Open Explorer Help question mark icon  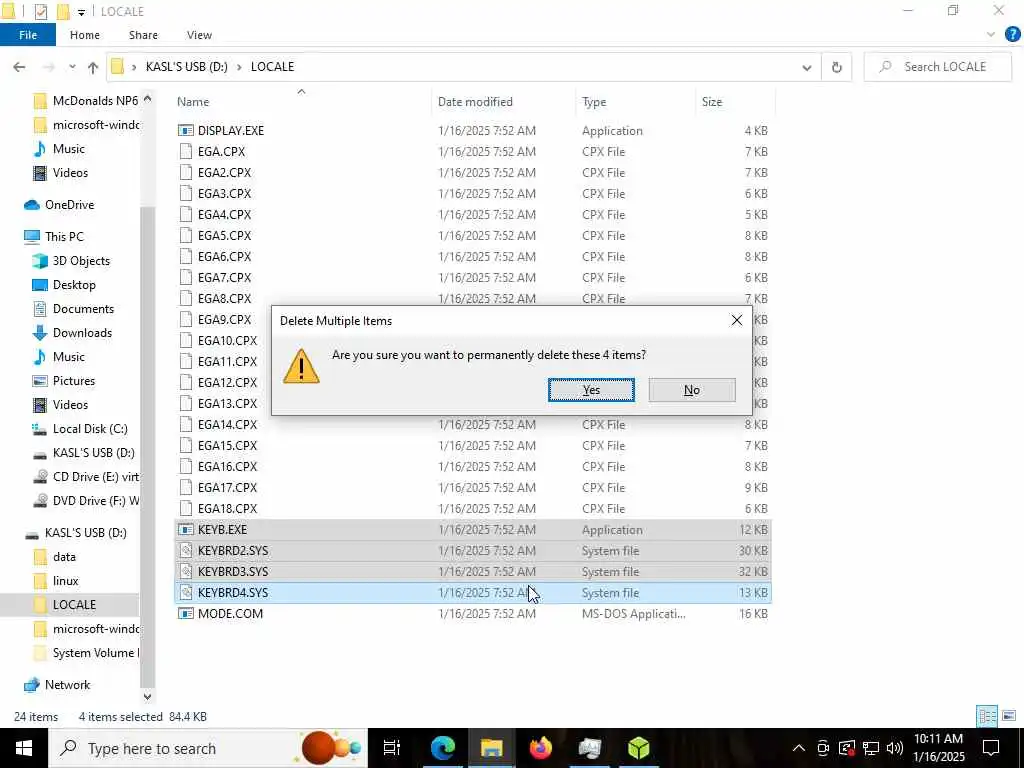pos(1012,35)
